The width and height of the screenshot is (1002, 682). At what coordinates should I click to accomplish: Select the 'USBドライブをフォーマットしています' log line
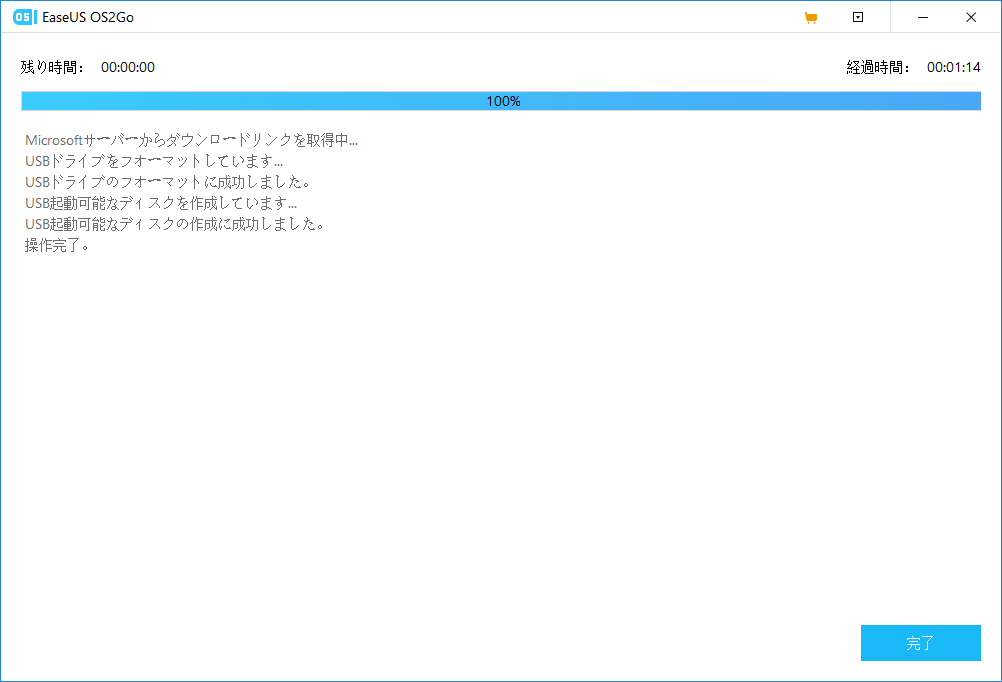(x=153, y=161)
